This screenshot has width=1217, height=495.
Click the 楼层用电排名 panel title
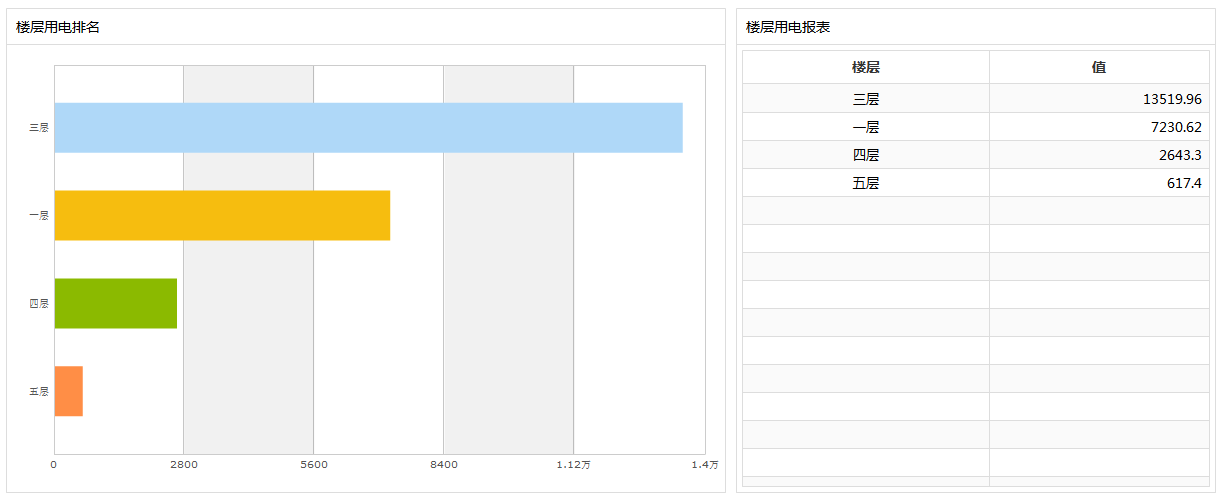coord(58,27)
